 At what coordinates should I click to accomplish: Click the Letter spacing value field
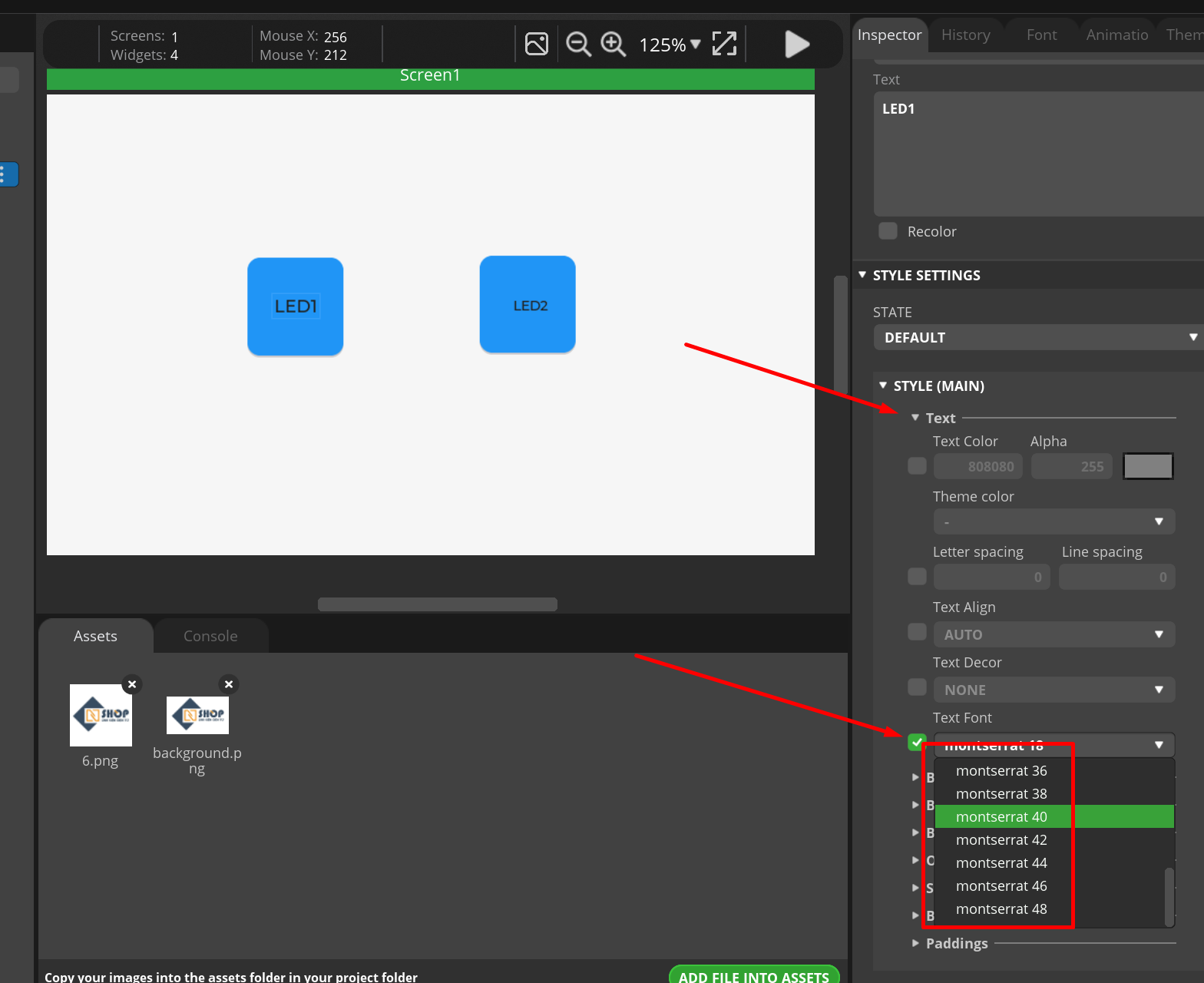pyautogui.click(x=991, y=577)
